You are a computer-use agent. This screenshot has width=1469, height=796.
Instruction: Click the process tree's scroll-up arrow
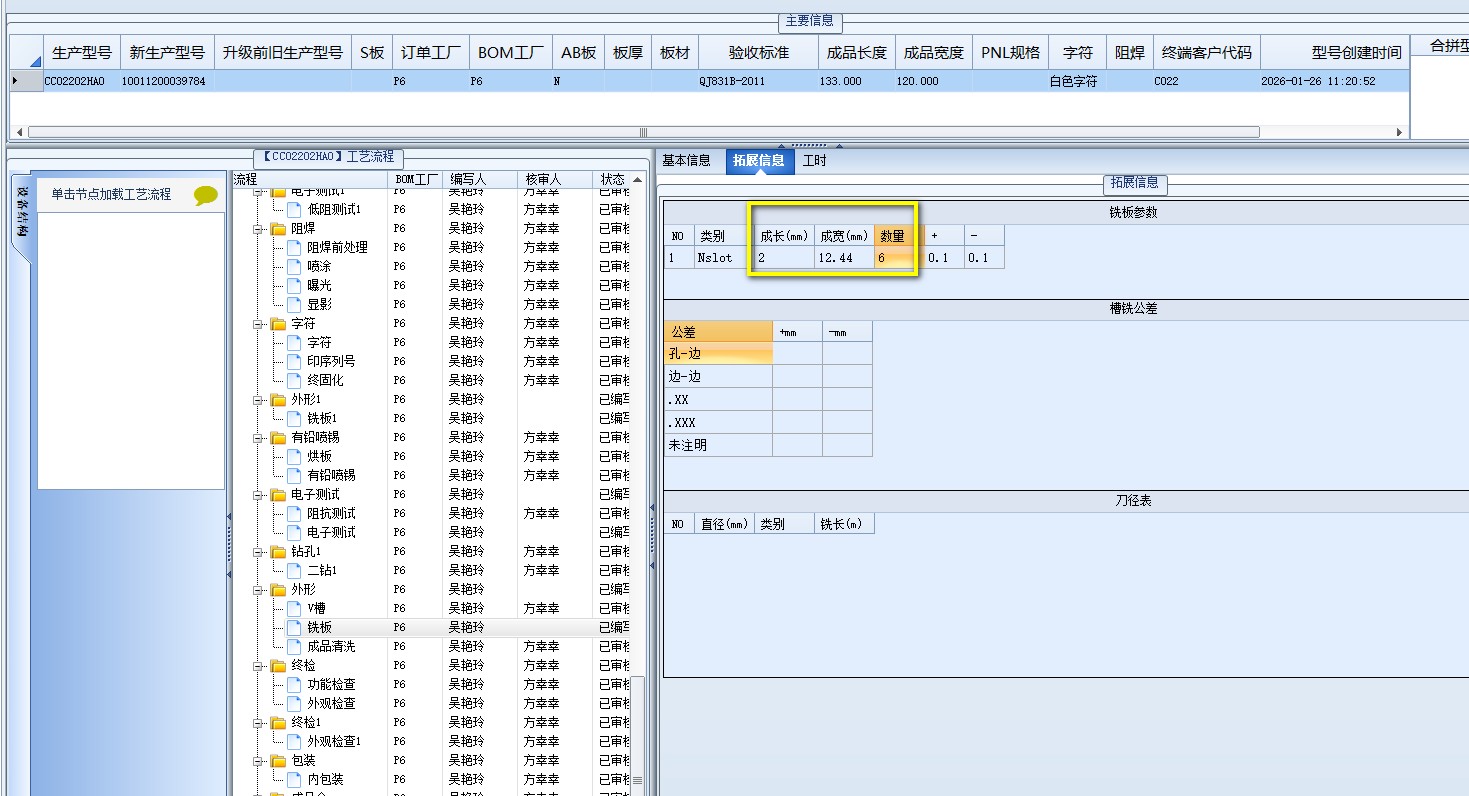[x=637, y=180]
